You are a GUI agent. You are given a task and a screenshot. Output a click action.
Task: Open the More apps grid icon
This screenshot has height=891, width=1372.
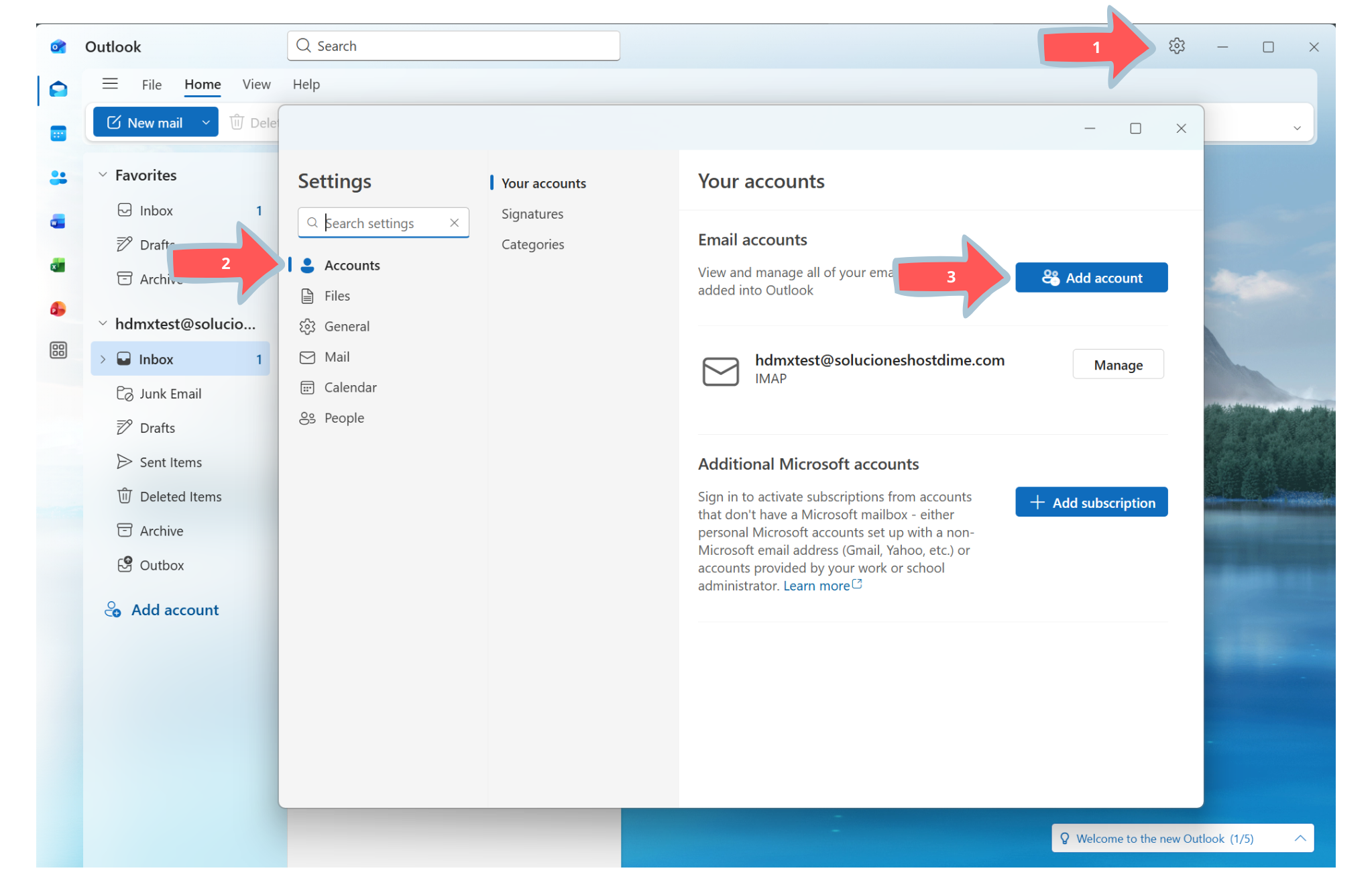[x=58, y=350]
